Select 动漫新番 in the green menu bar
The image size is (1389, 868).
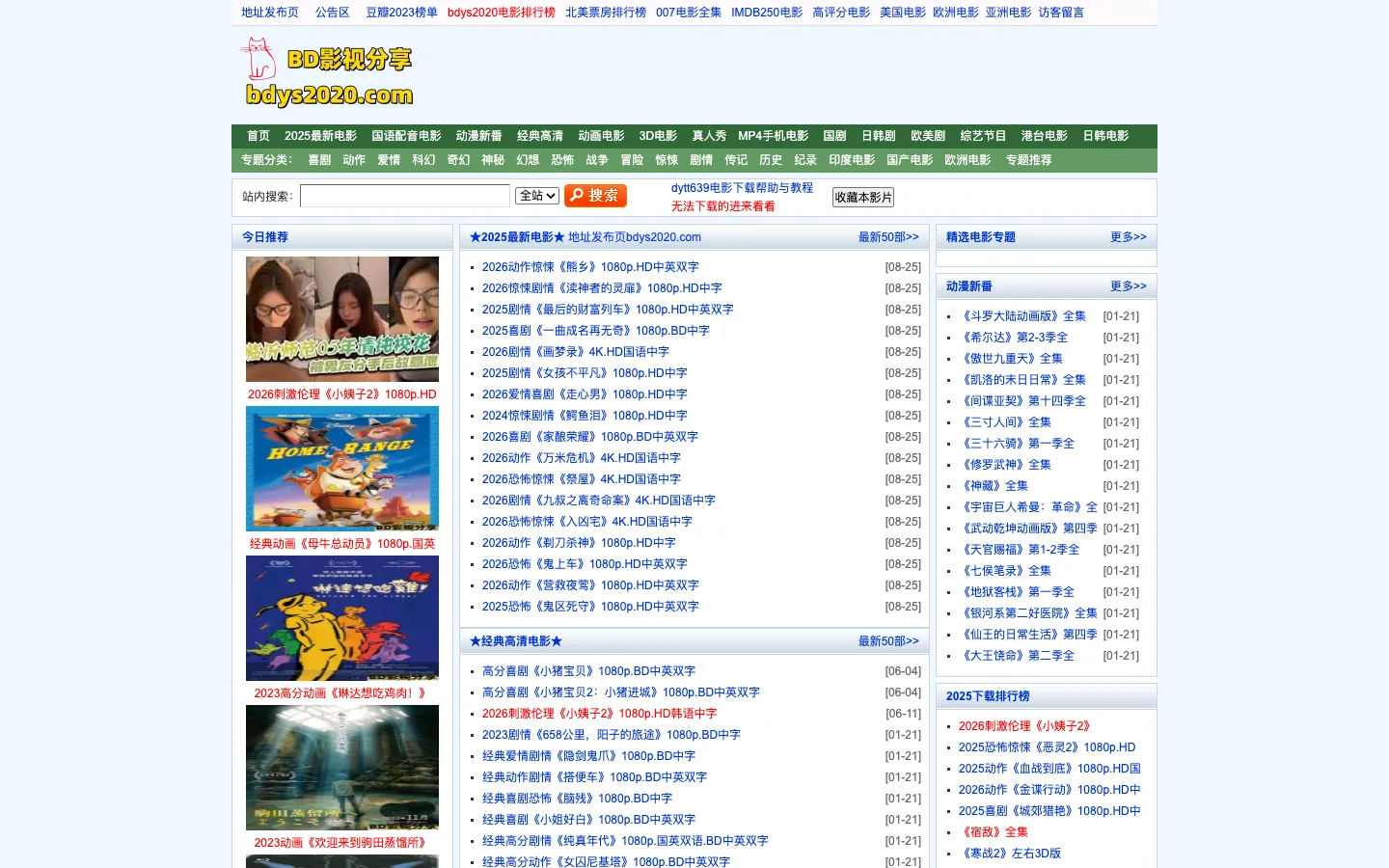[478, 136]
